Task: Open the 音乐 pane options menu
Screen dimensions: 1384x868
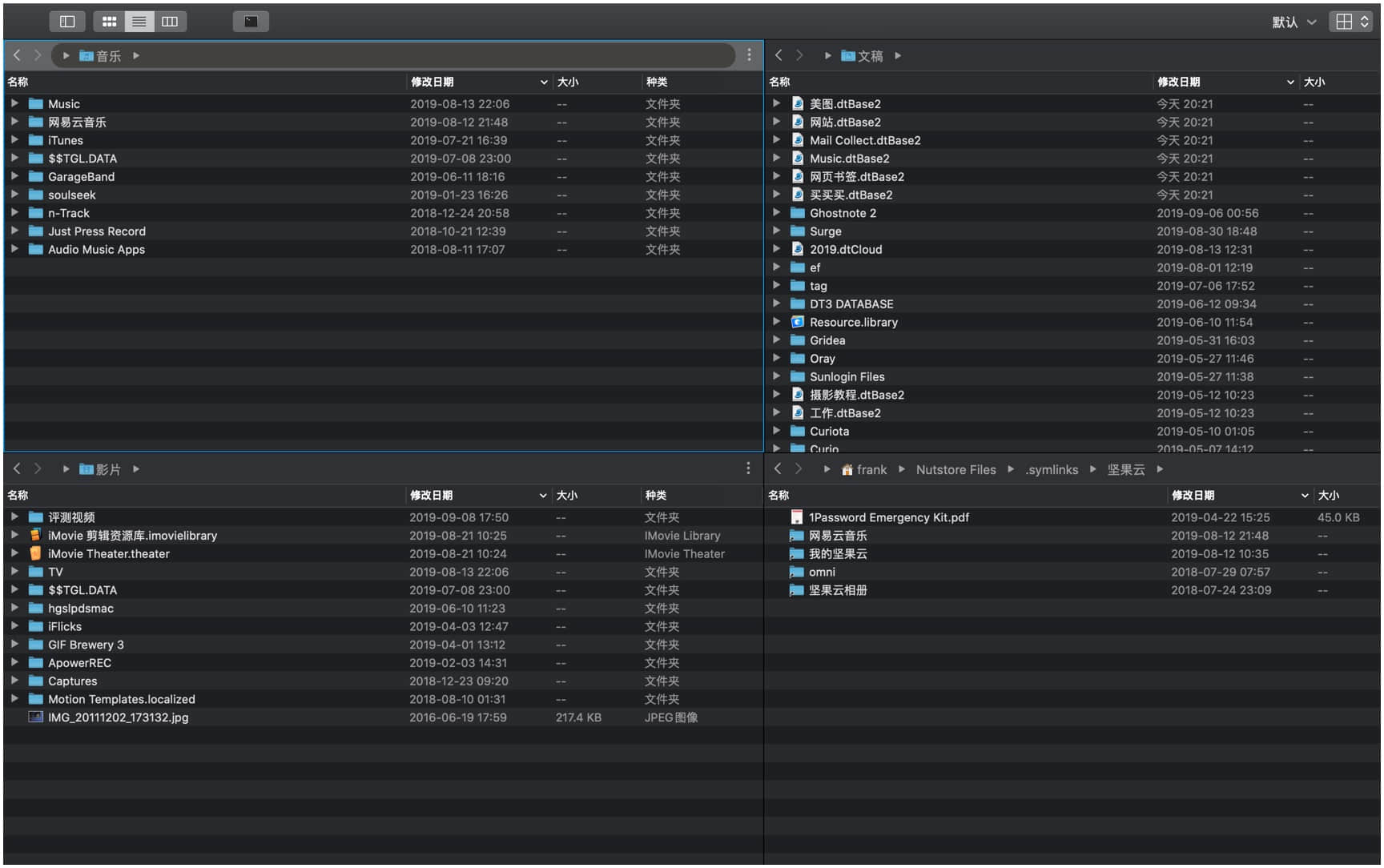Action: pyautogui.click(x=749, y=54)
